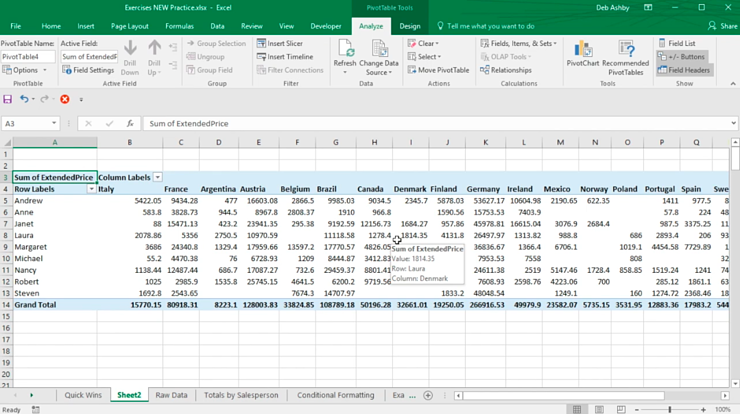740x414 pixels.
Task: Expand the PivotTable Options dropdown arrow
Action: pos(45,70)
